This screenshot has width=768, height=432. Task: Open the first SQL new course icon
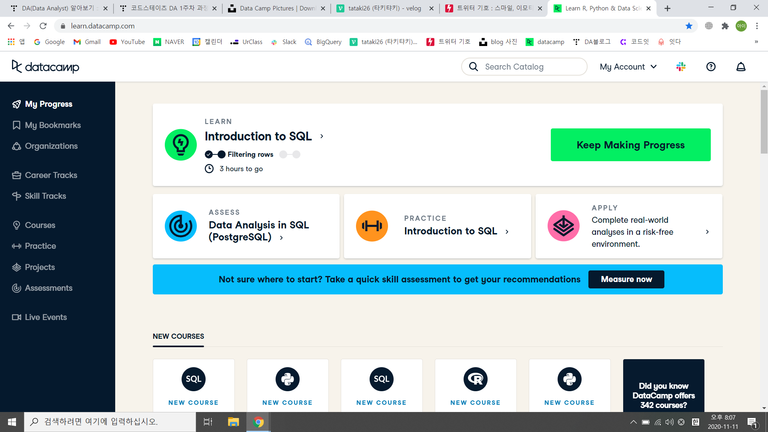point(193,379)
